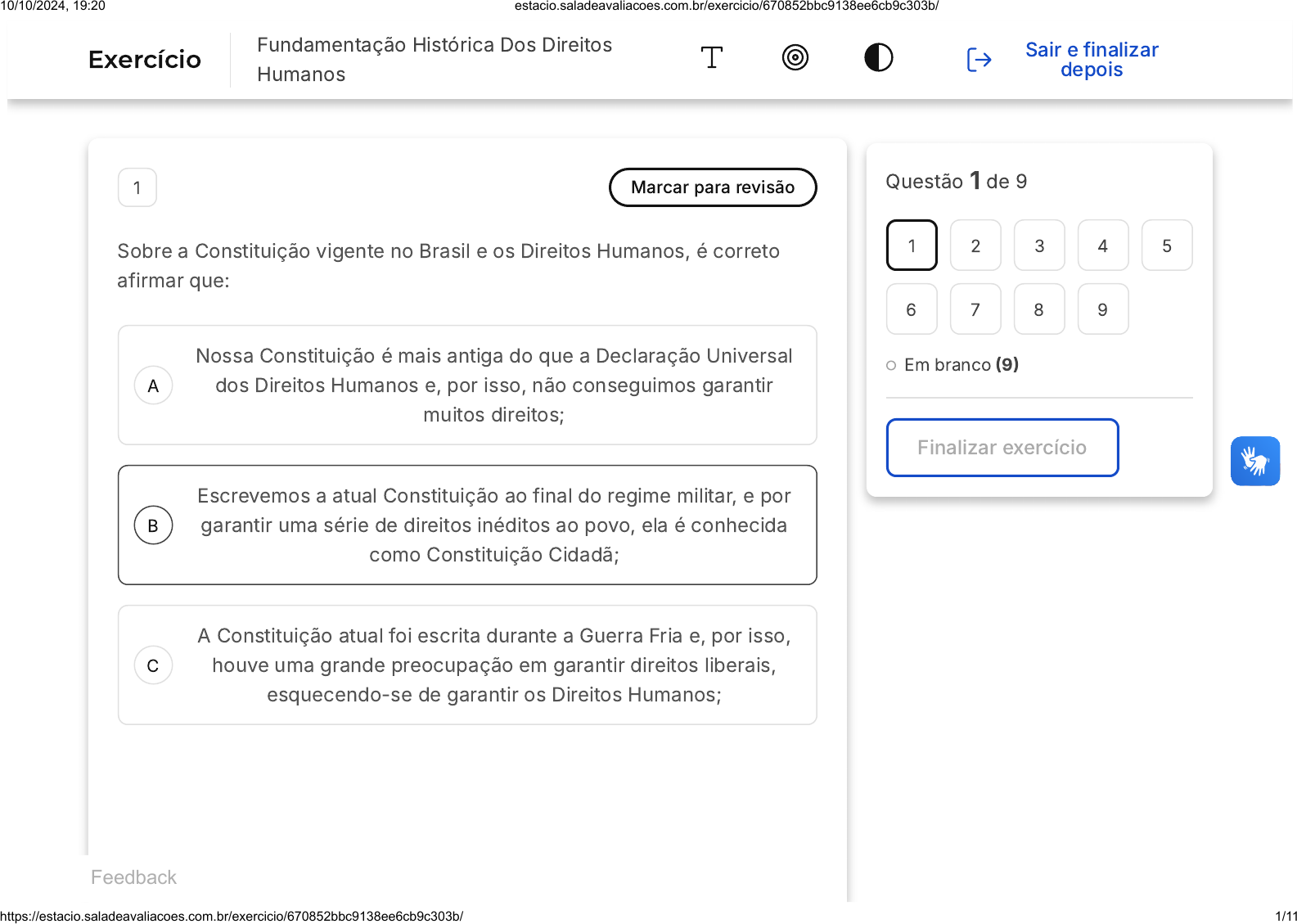
Task: Navigate to question 5
Action: click(1166, 246)
